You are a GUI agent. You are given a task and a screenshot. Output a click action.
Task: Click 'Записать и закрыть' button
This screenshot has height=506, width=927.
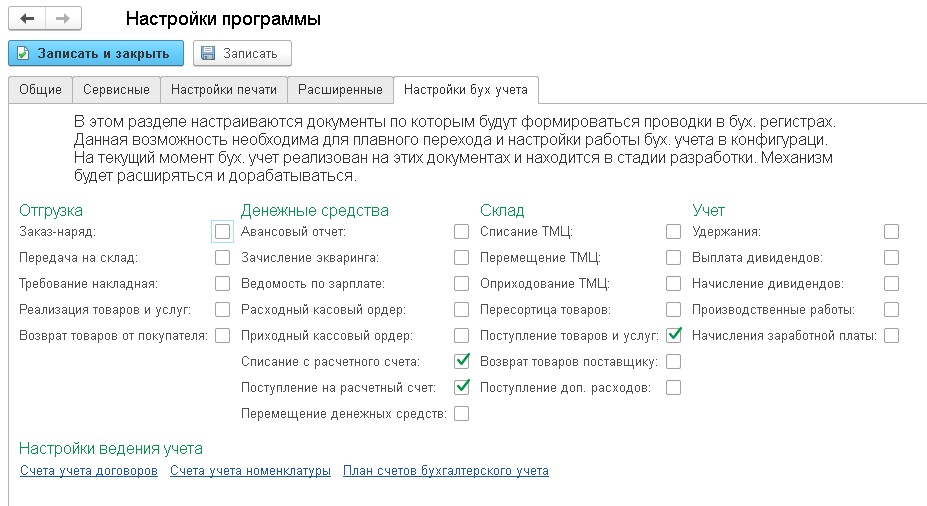click(96, 53)
